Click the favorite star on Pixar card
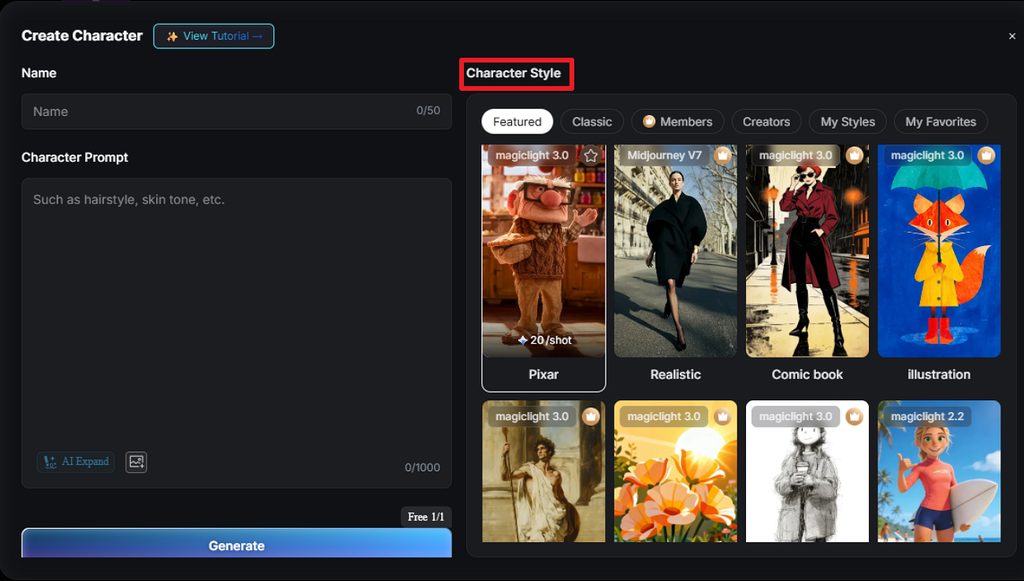This screenshot has height=581, width=1024. coord(591,155)
